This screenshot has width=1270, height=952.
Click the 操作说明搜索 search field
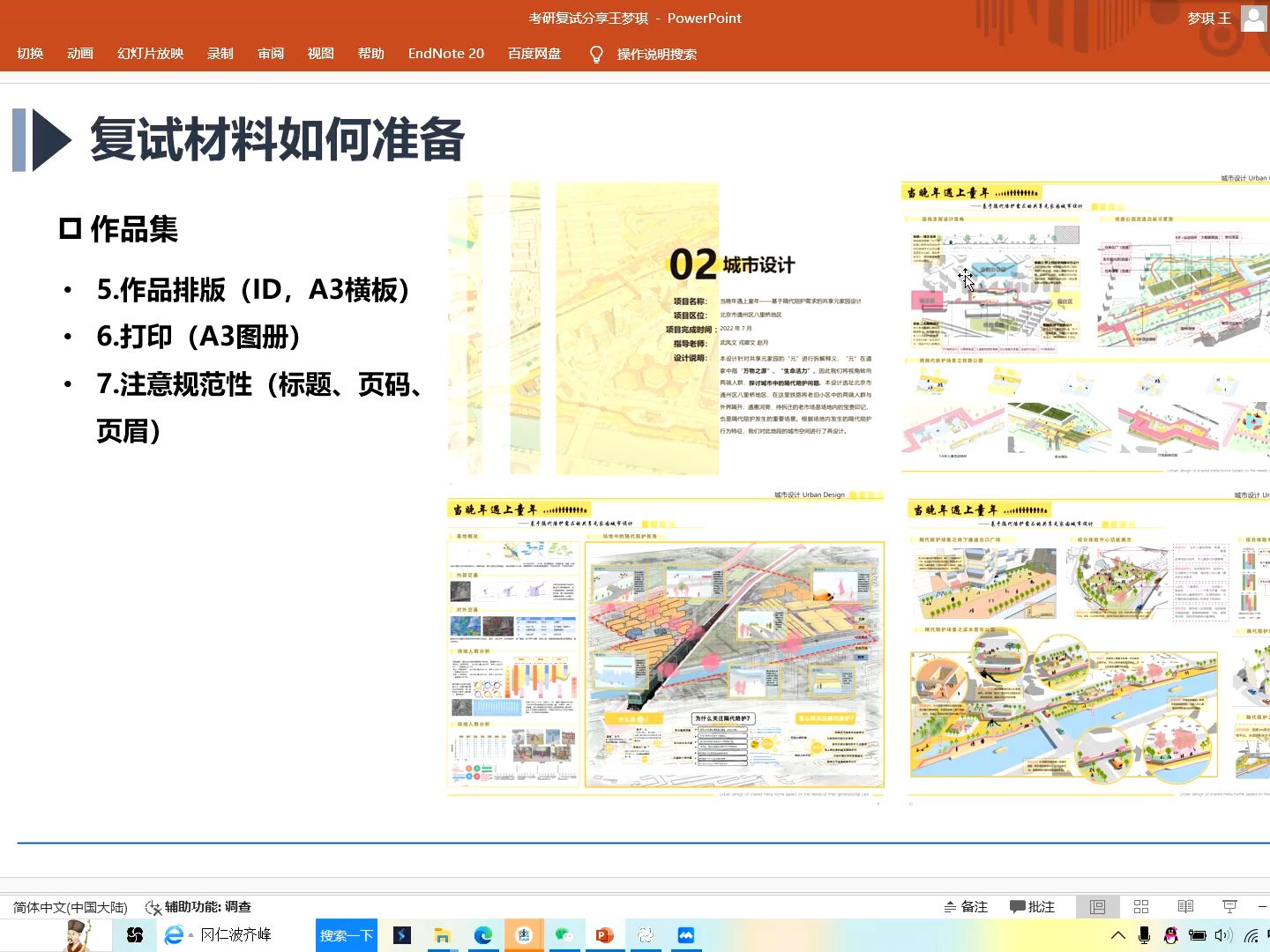tap(657, 55)
